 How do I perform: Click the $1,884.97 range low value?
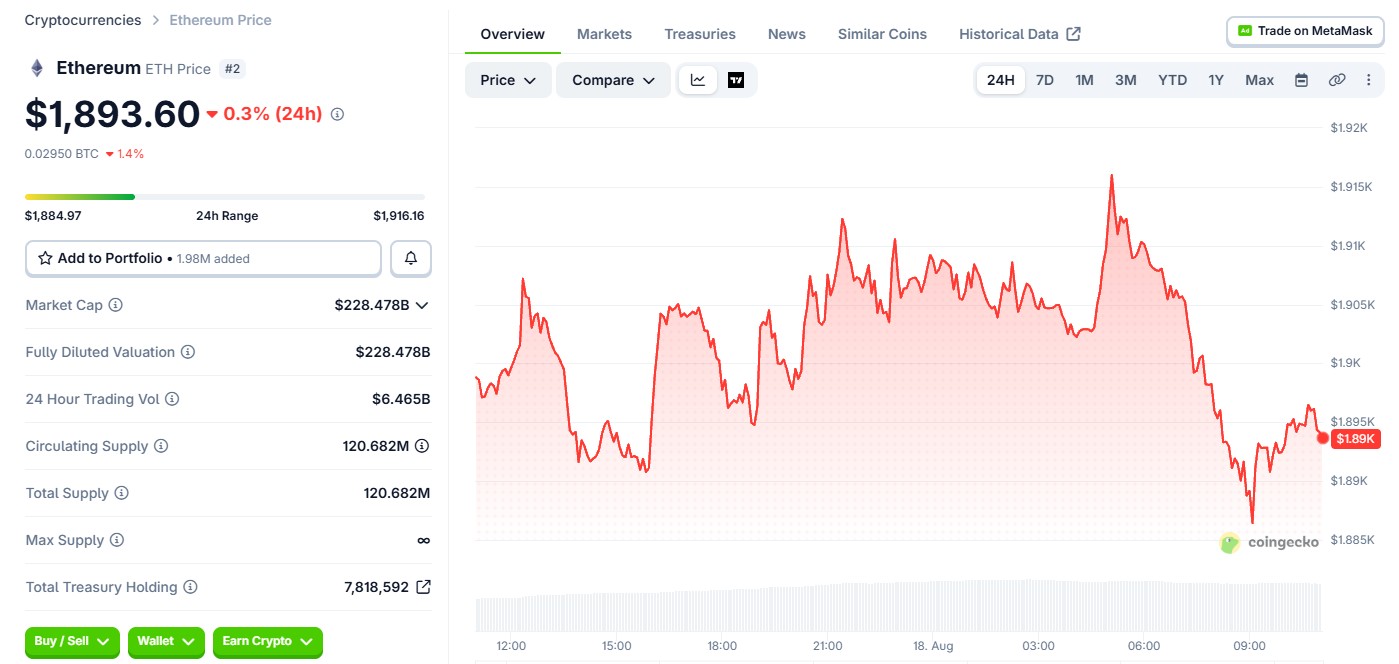(x=53, y=216)
